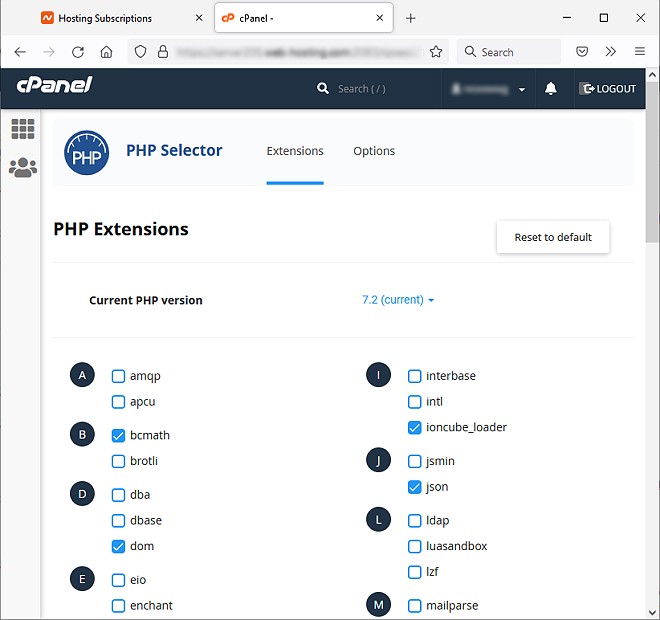This screenshot has width=660, height=620.
Task: Open browser home page icon
Action: (106, 52)
